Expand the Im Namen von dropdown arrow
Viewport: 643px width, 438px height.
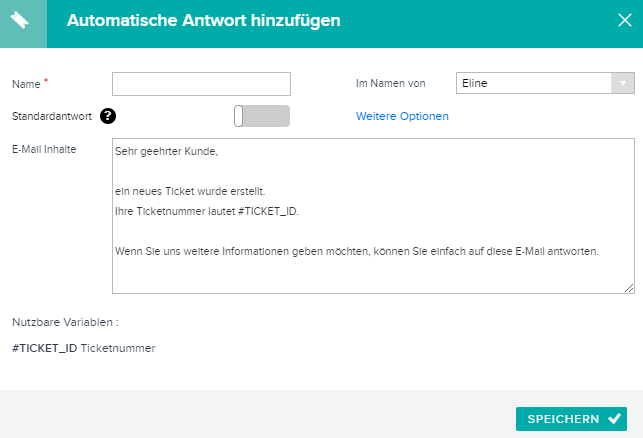622,83
